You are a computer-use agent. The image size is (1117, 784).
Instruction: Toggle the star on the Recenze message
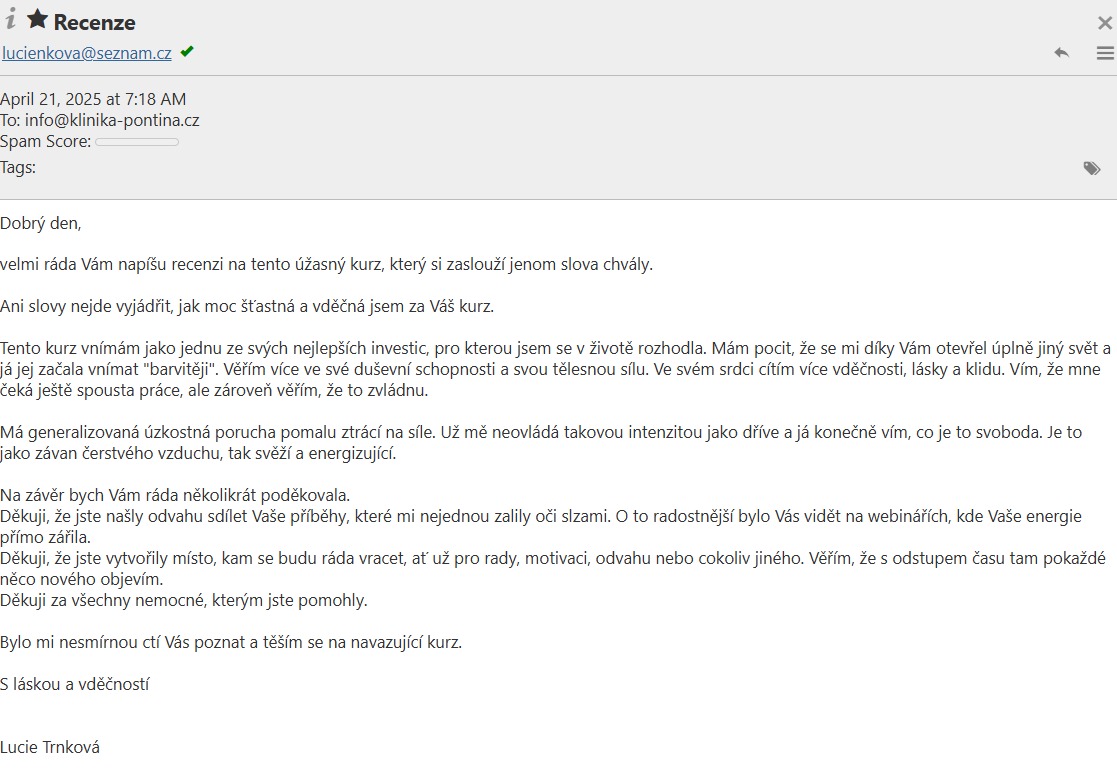(x=37, y=19)
